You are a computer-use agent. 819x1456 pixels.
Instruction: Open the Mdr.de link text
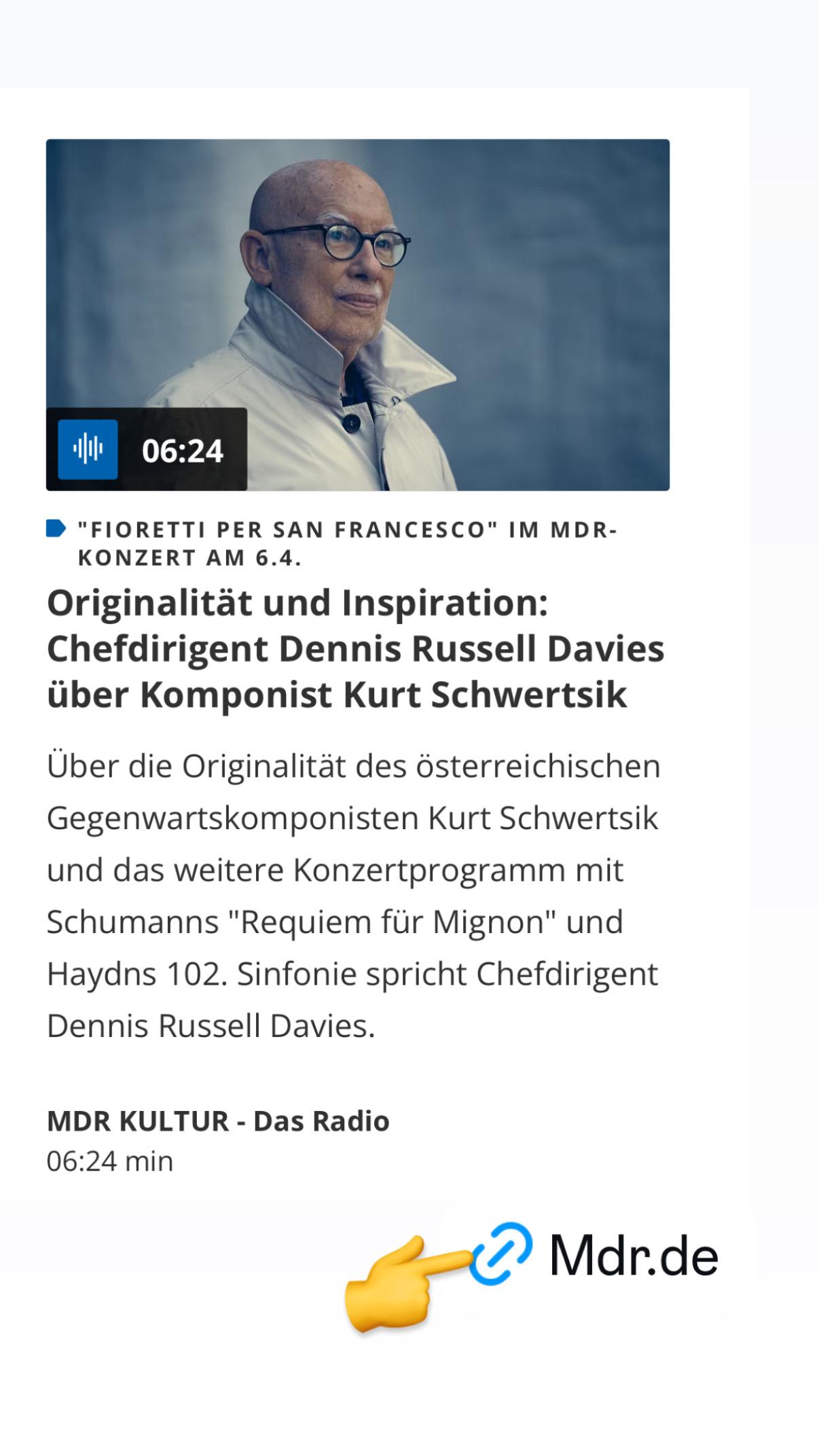pyautogui.click(x=634, y=1256)
